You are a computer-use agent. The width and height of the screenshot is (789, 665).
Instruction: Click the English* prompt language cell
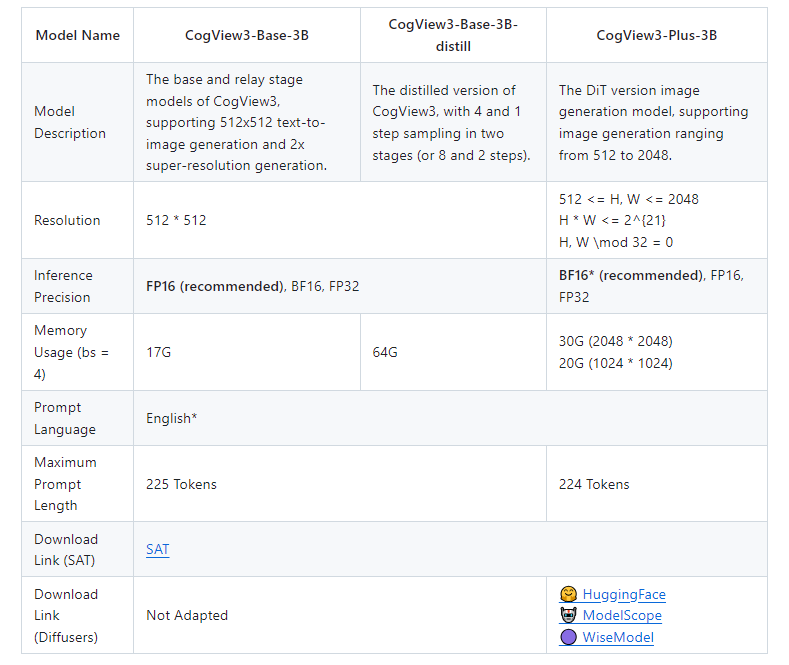450,418
